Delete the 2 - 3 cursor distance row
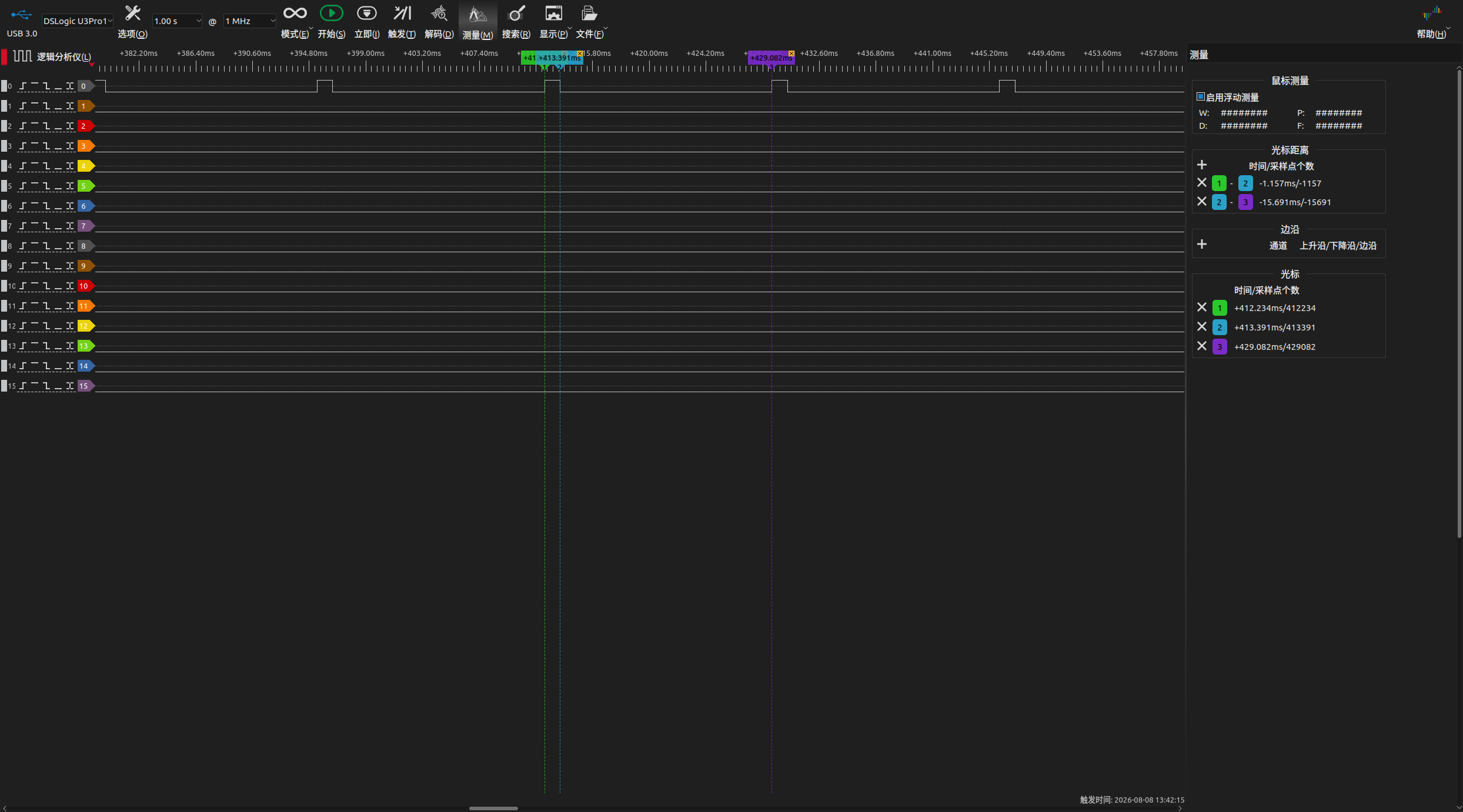This screenshot has height=812, width=1463. 1202,202
